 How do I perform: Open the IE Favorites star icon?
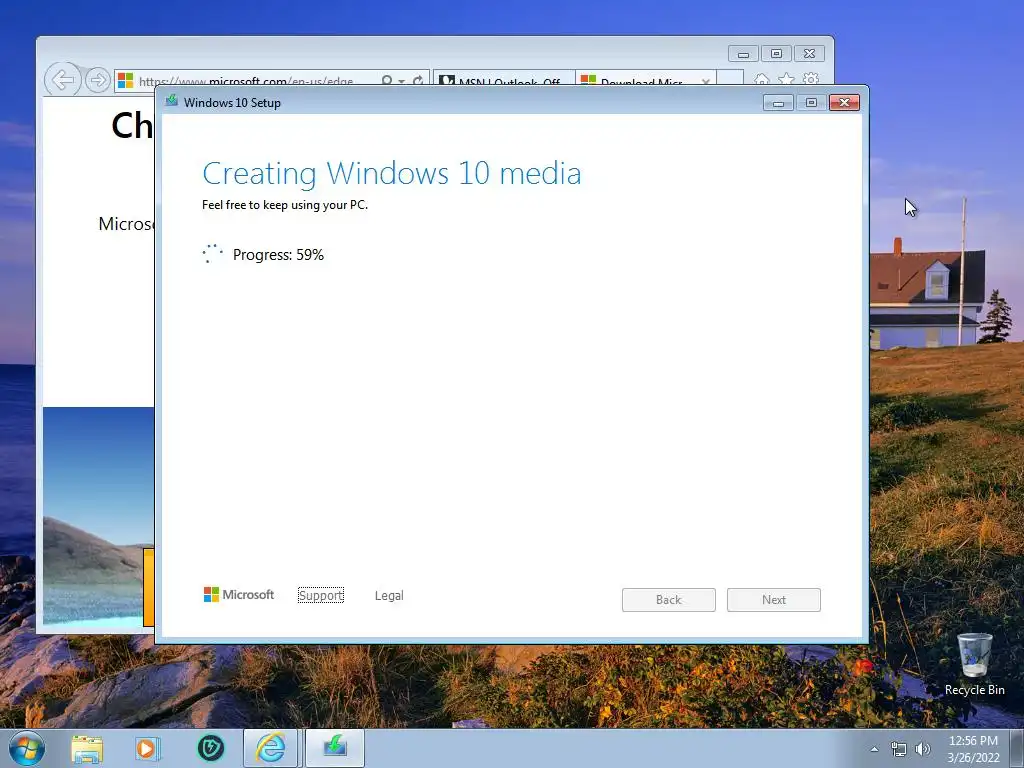[786, 80]
